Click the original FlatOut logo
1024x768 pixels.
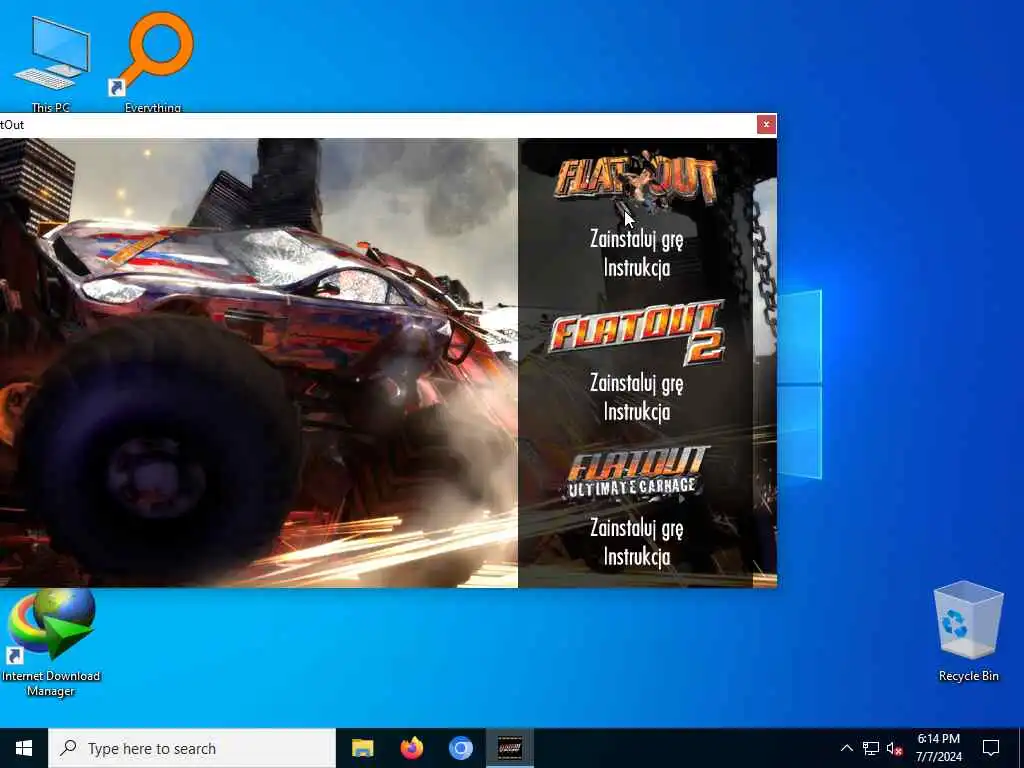coord(635,179)
